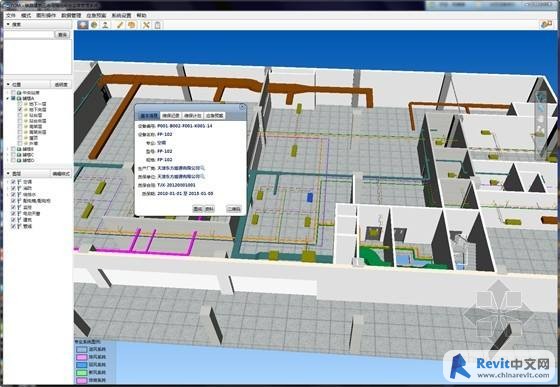The height and width of the screenshot is (387, 560).
Task: Click the person silhouette toolbar icon
Action: (x=105, y=25)
